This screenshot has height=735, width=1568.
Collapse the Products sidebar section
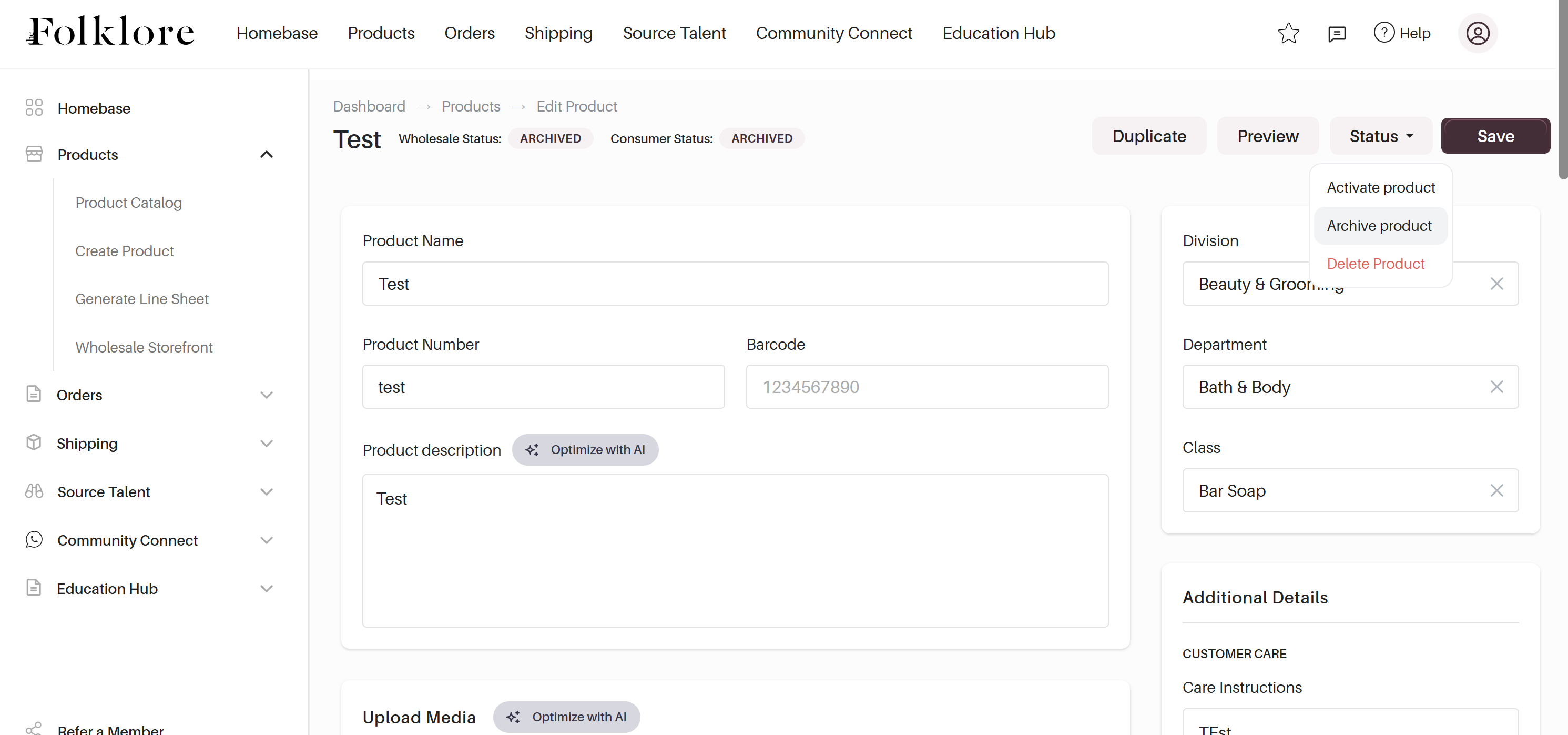[267, 155]
